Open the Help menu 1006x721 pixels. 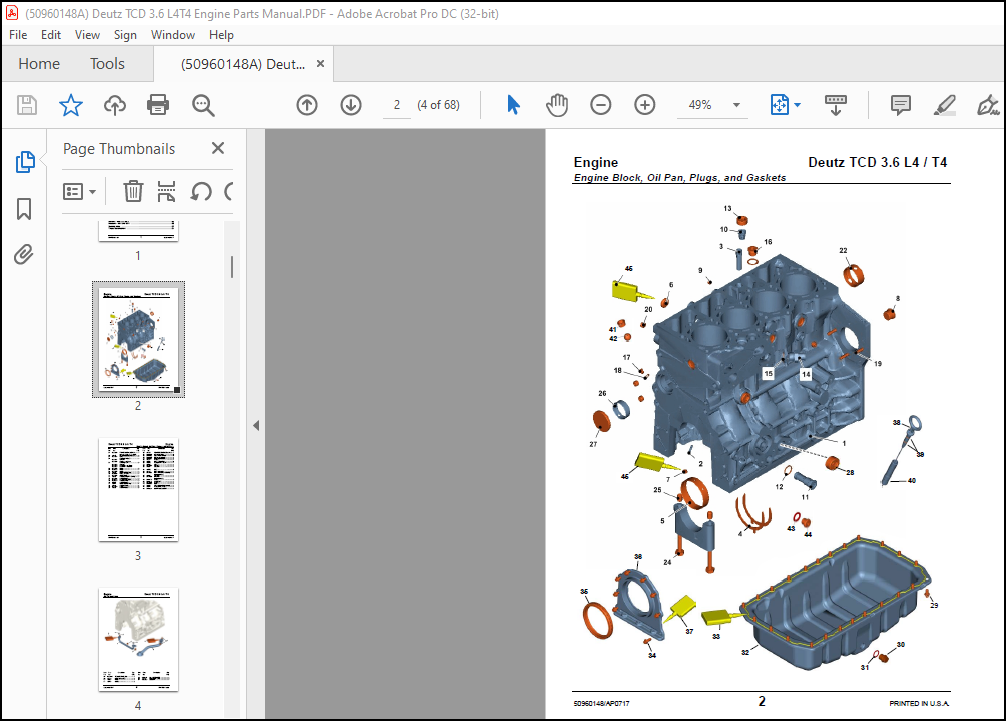tap(221, 35)
